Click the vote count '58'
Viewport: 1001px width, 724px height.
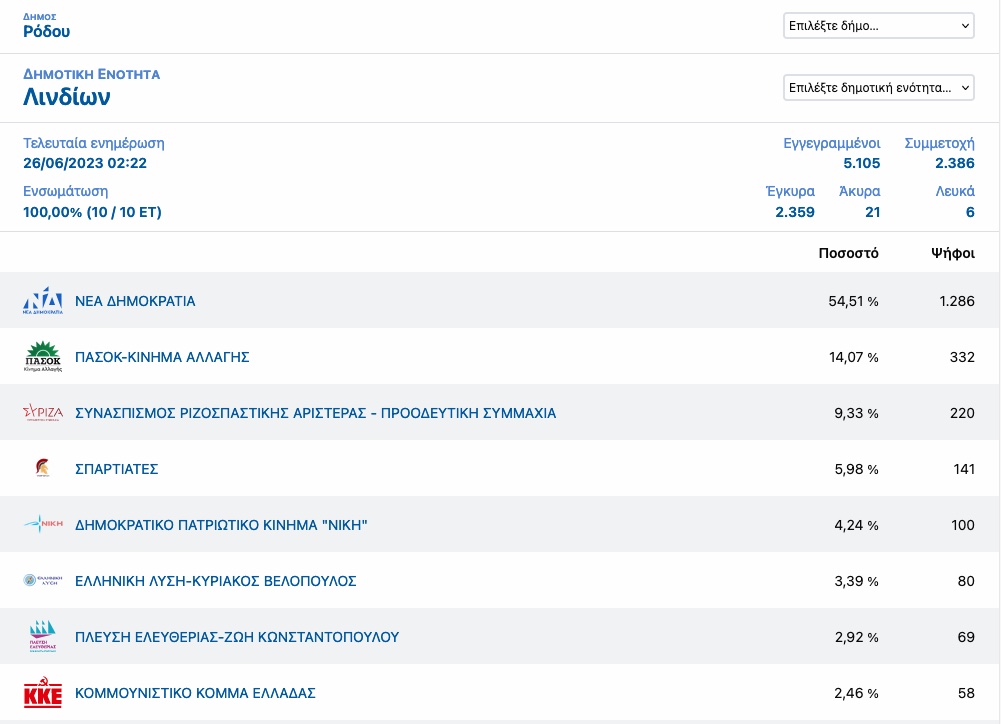tap(966, 693)
